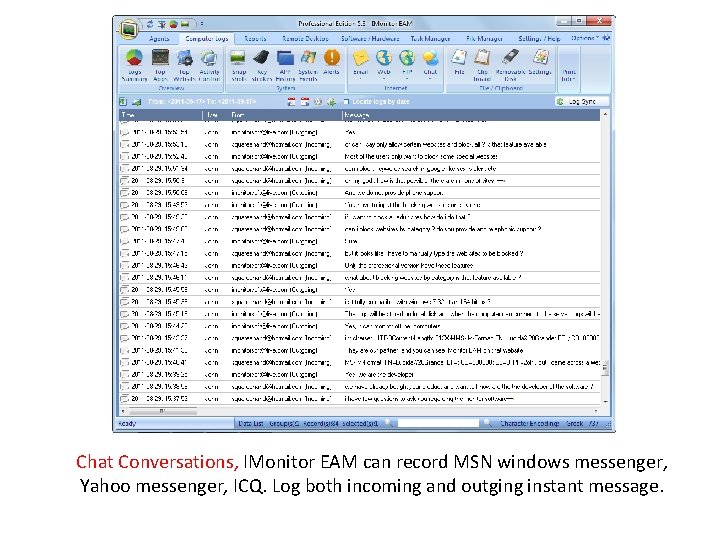Click the From/To date range label

coord(202,101)
